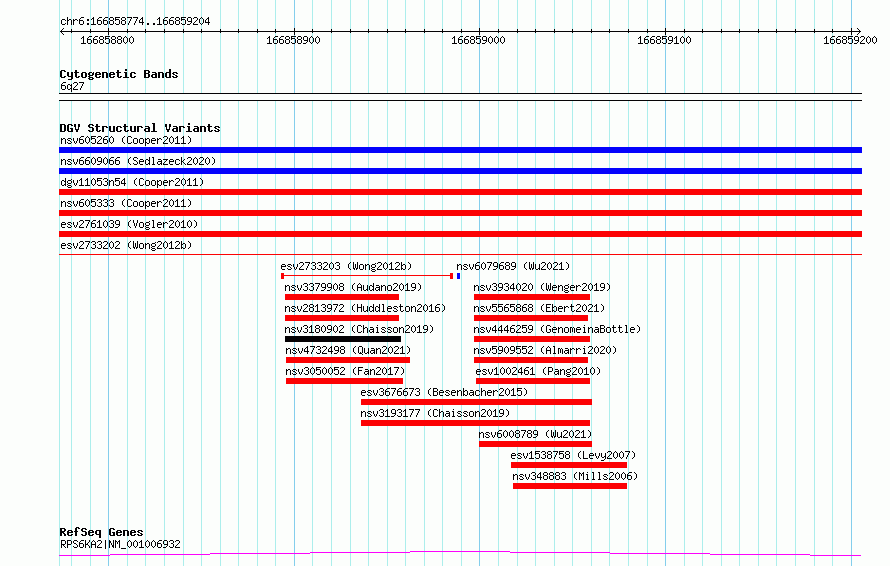Select red bar under esv2761039
The width and height of the screenshot is (890, 566).
pos(460,234)
